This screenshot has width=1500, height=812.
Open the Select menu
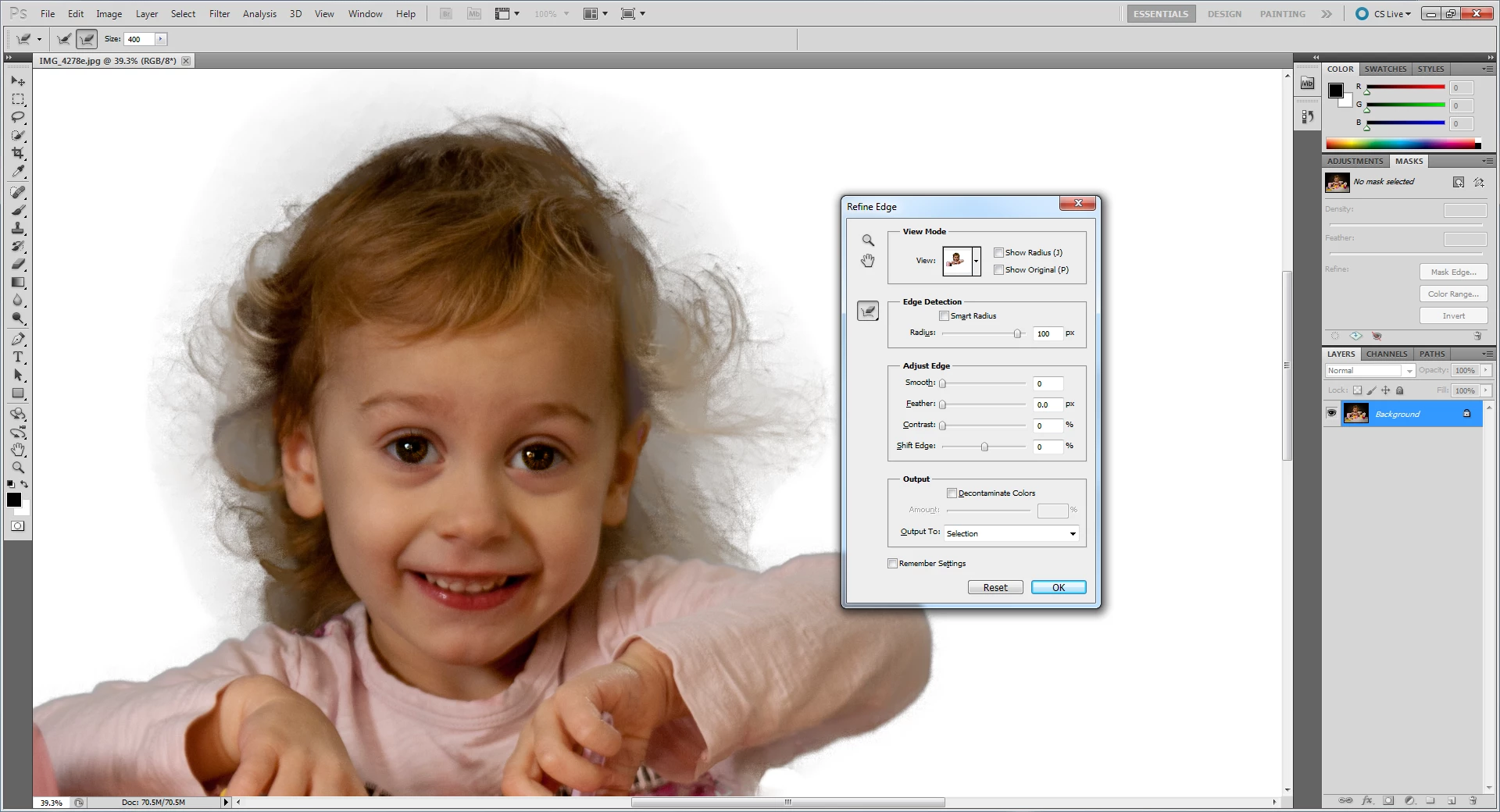(x=184, y=14)
